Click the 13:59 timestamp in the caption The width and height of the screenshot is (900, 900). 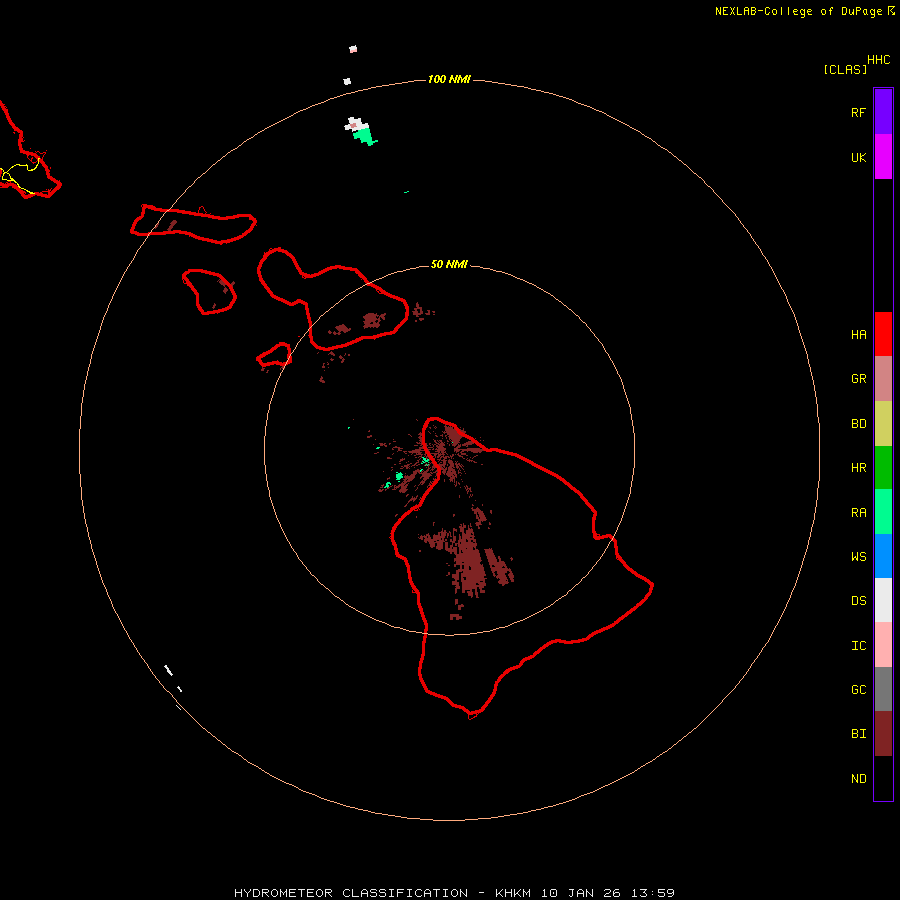[x=653, y=893]
